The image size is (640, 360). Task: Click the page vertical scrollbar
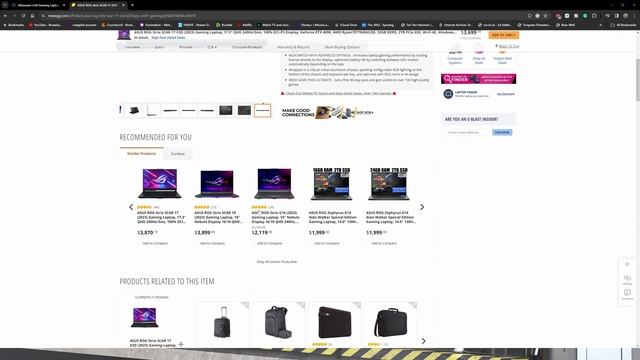(637, 80)
